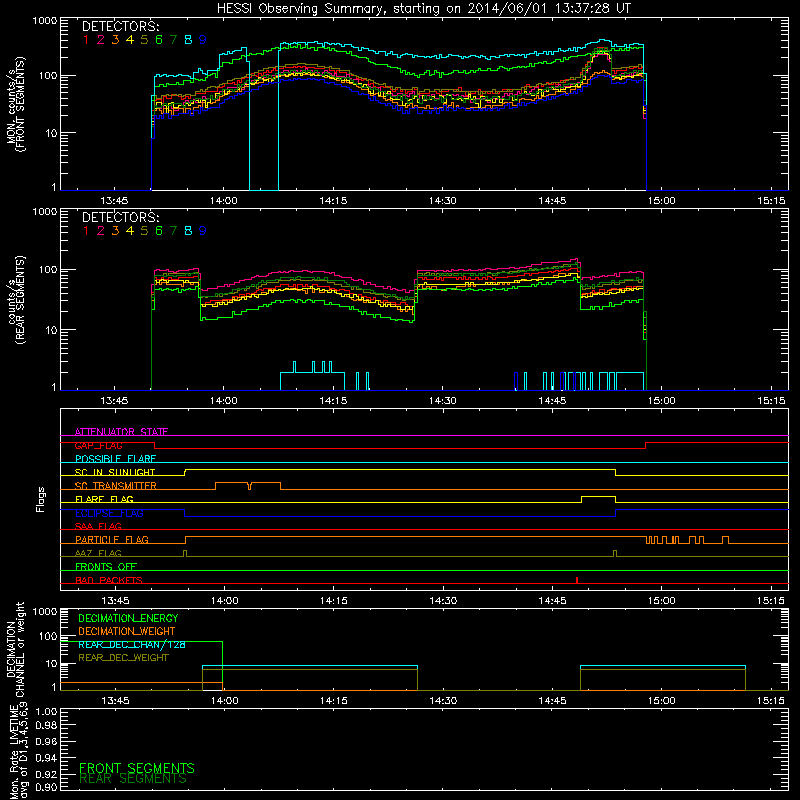Select dark green detector 7 in rear legend
The width and height of the screenshot is (800, 800).
[x=173, y=231]
